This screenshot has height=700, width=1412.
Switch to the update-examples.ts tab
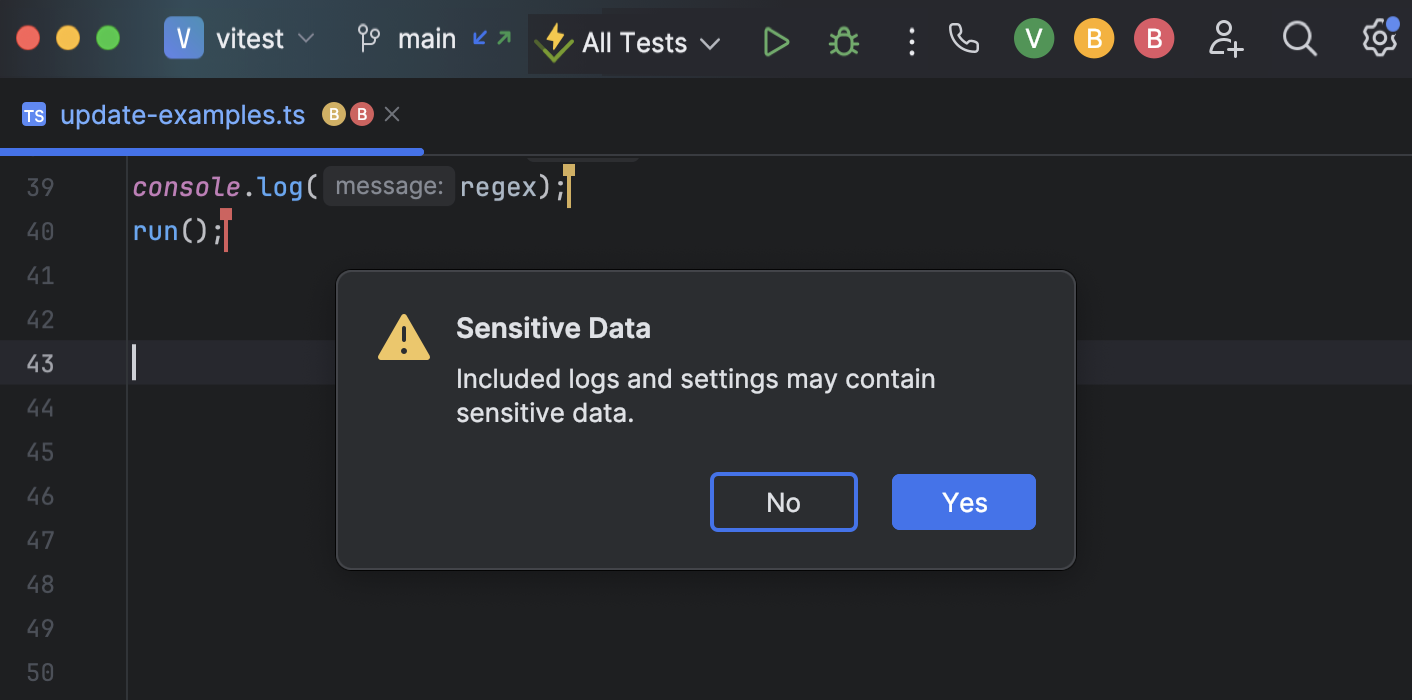click(x=182, y=115)
